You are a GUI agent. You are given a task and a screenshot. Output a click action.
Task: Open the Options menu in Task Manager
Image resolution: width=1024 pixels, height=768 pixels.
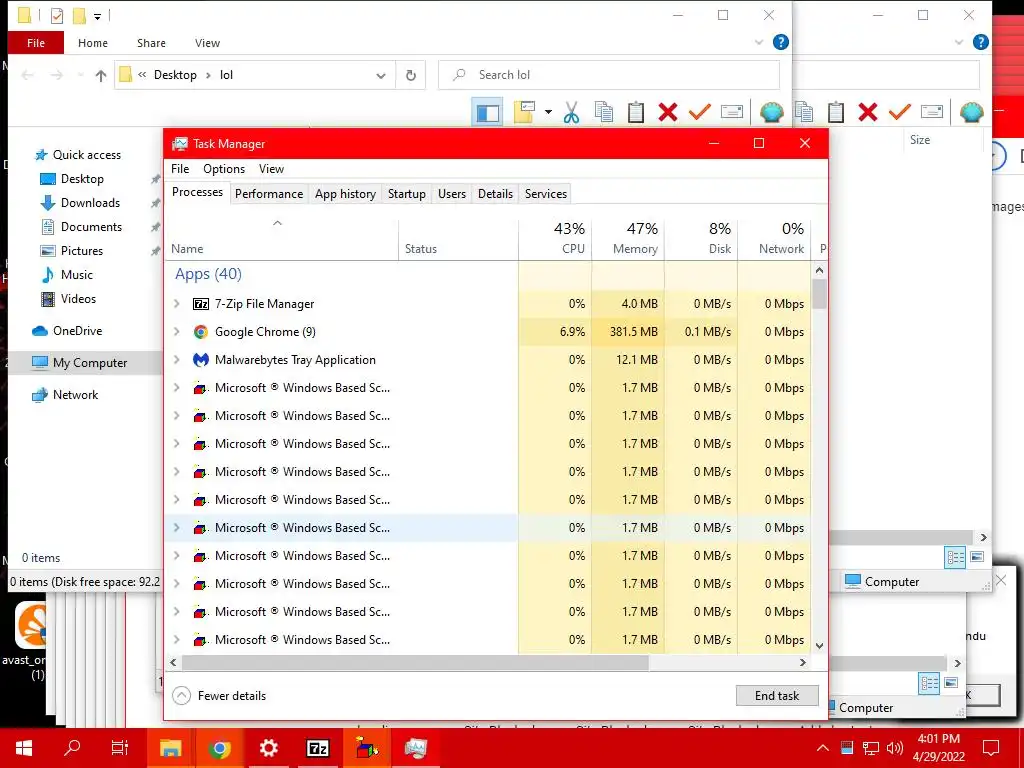click(224, 168)
